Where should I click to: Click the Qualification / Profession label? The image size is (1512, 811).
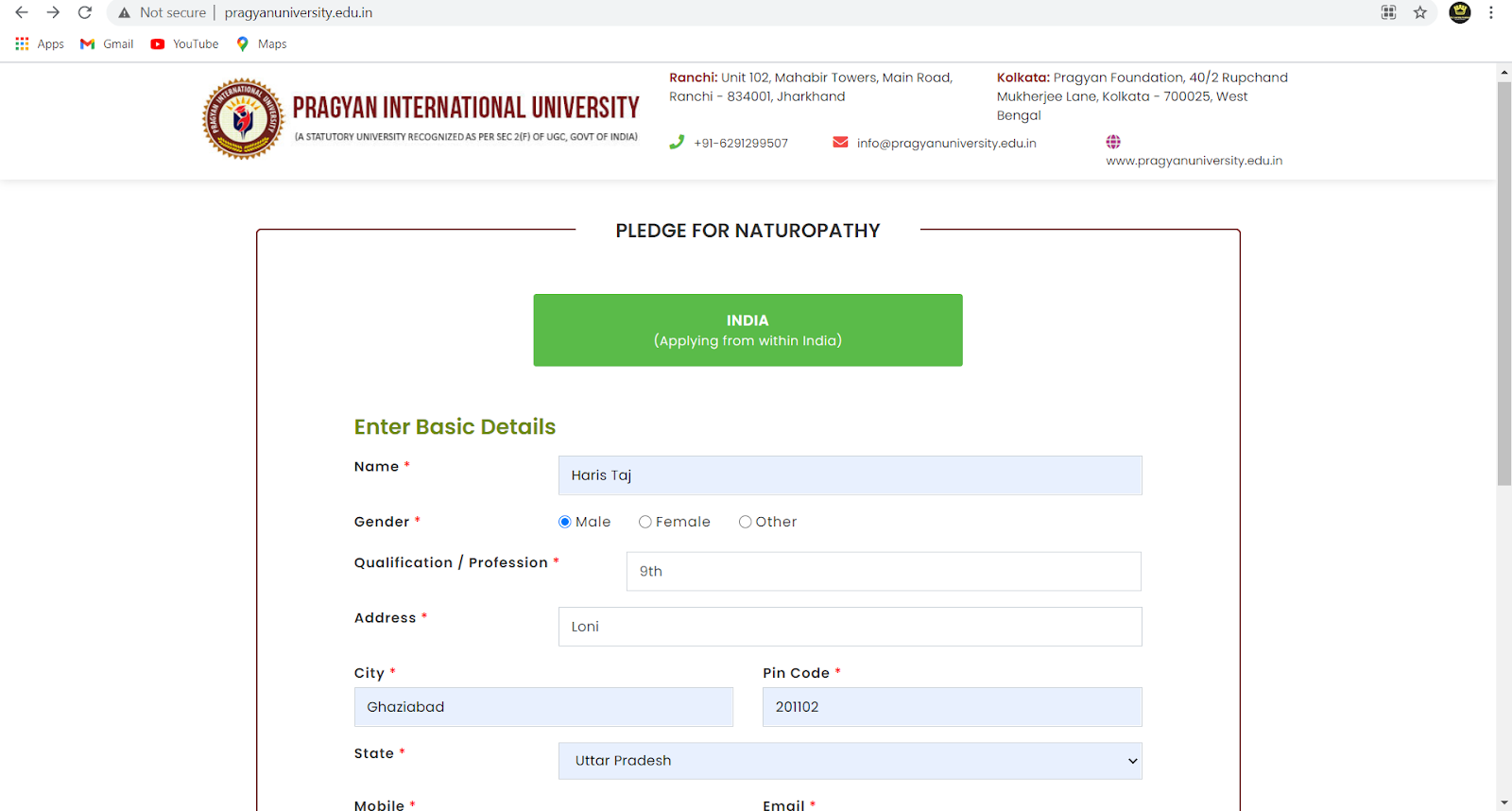click(x=451, y=562)
